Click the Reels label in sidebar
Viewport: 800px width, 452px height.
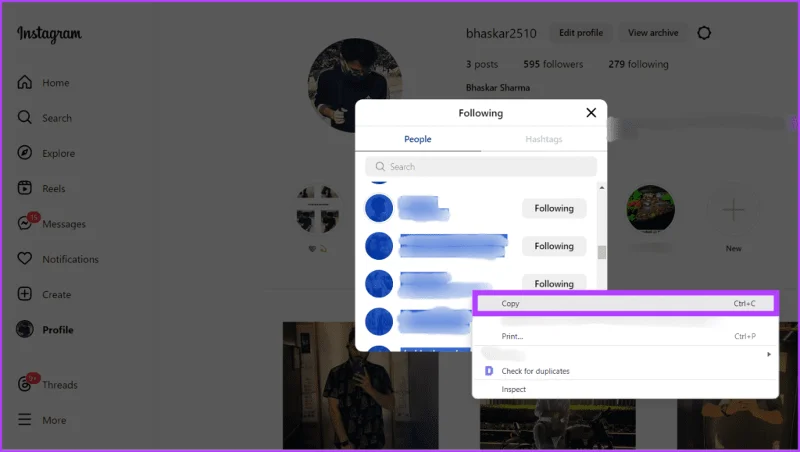[x=54, y=188]
